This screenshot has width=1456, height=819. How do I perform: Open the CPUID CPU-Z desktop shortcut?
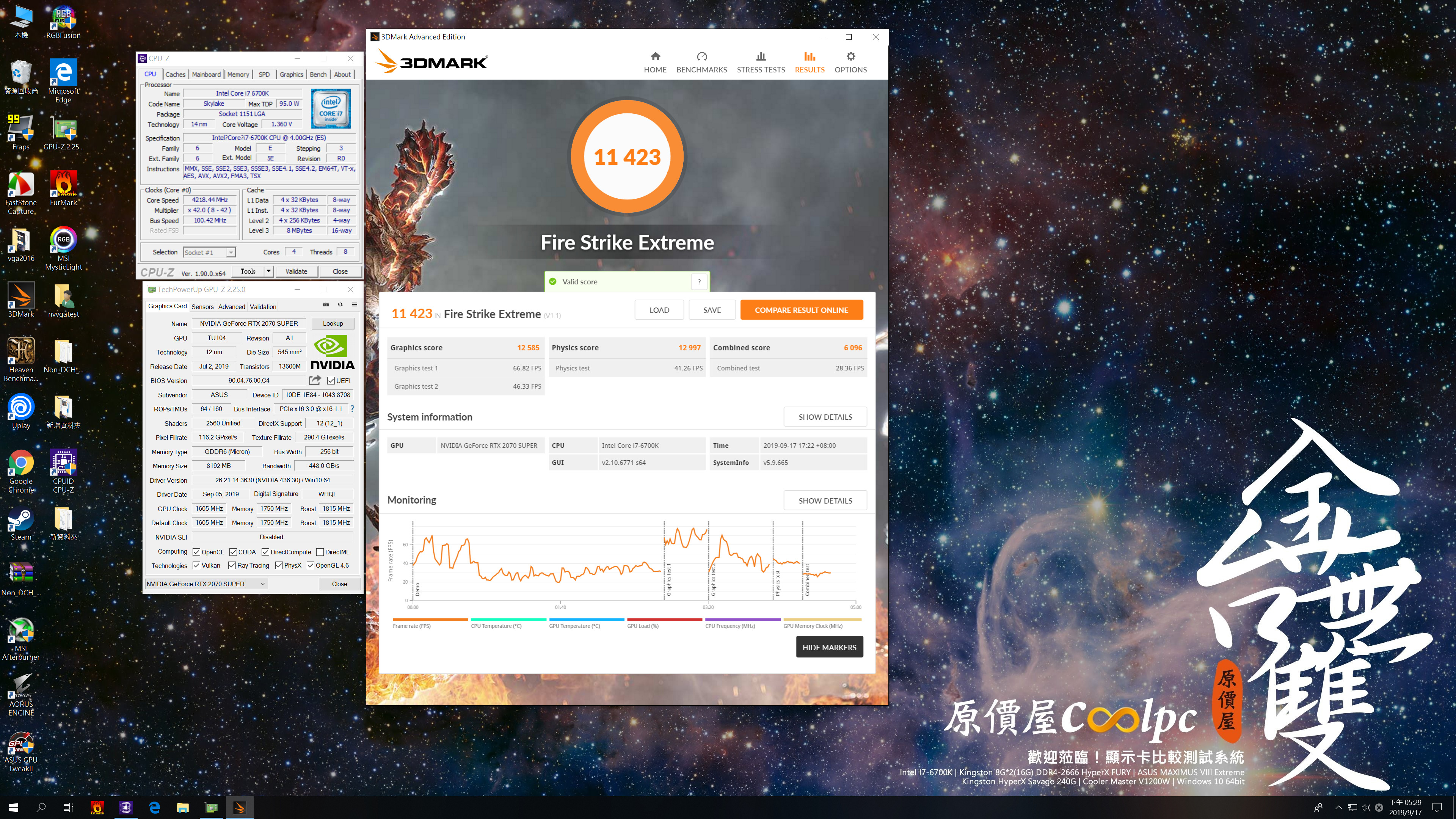pyautogui.click(x=63, y=471)
